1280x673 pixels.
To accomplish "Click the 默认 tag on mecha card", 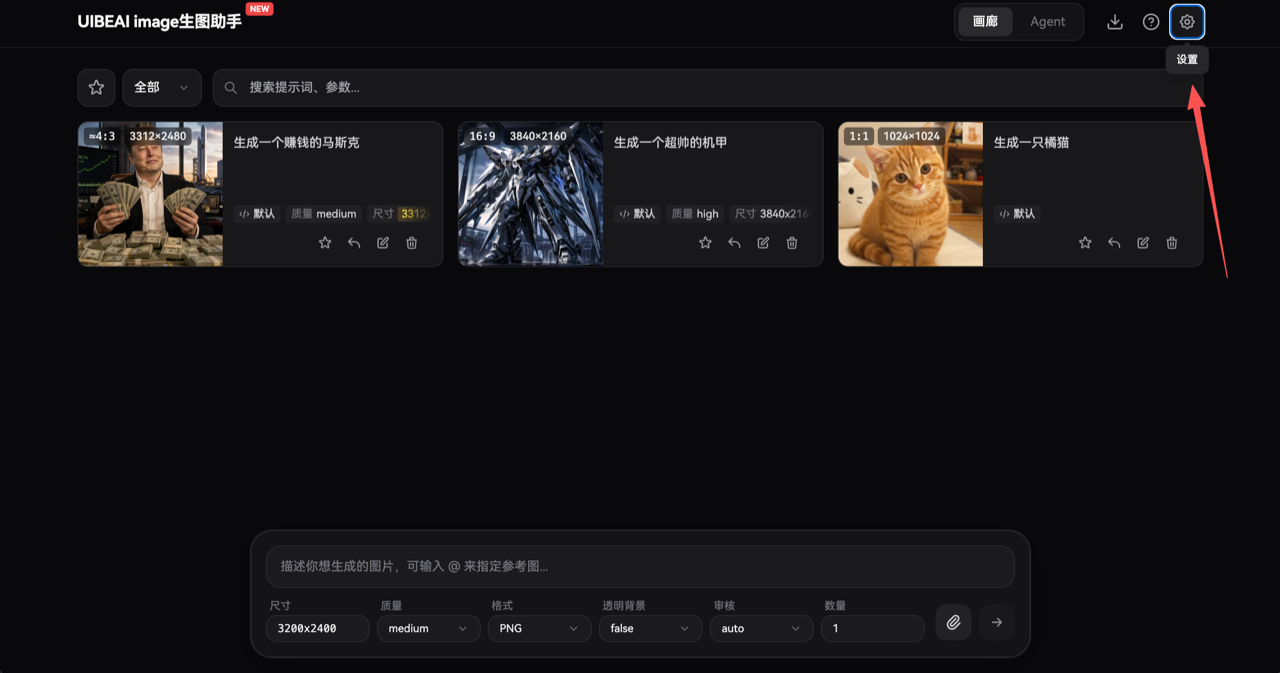I will pyautogui.click(x=637, y=214).
